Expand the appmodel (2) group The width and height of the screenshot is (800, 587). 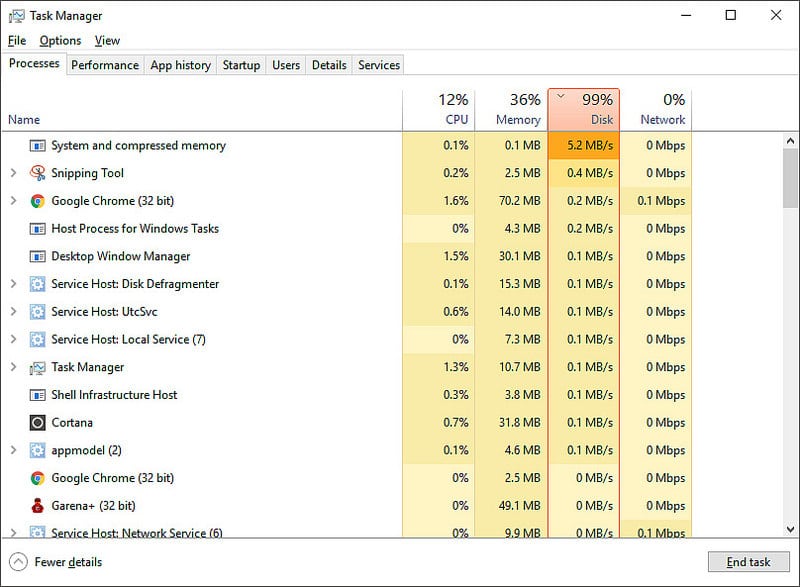pyautogui.click(x=14, y=450)
